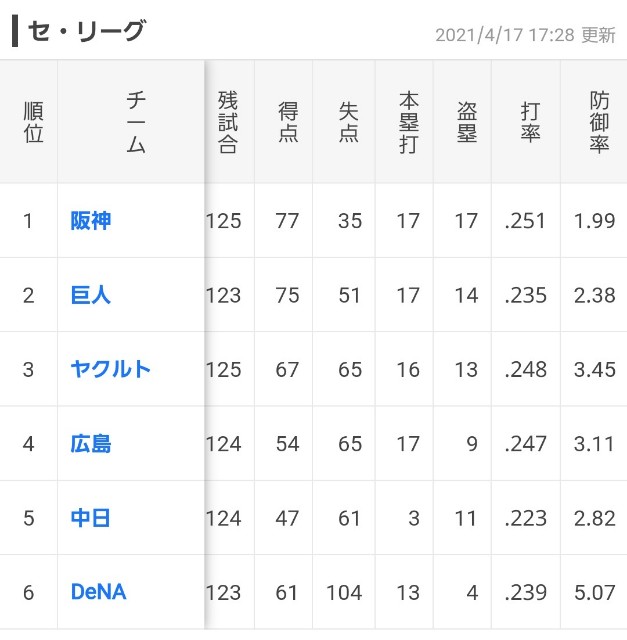Click the 防御率 column header

pos(599,122)
